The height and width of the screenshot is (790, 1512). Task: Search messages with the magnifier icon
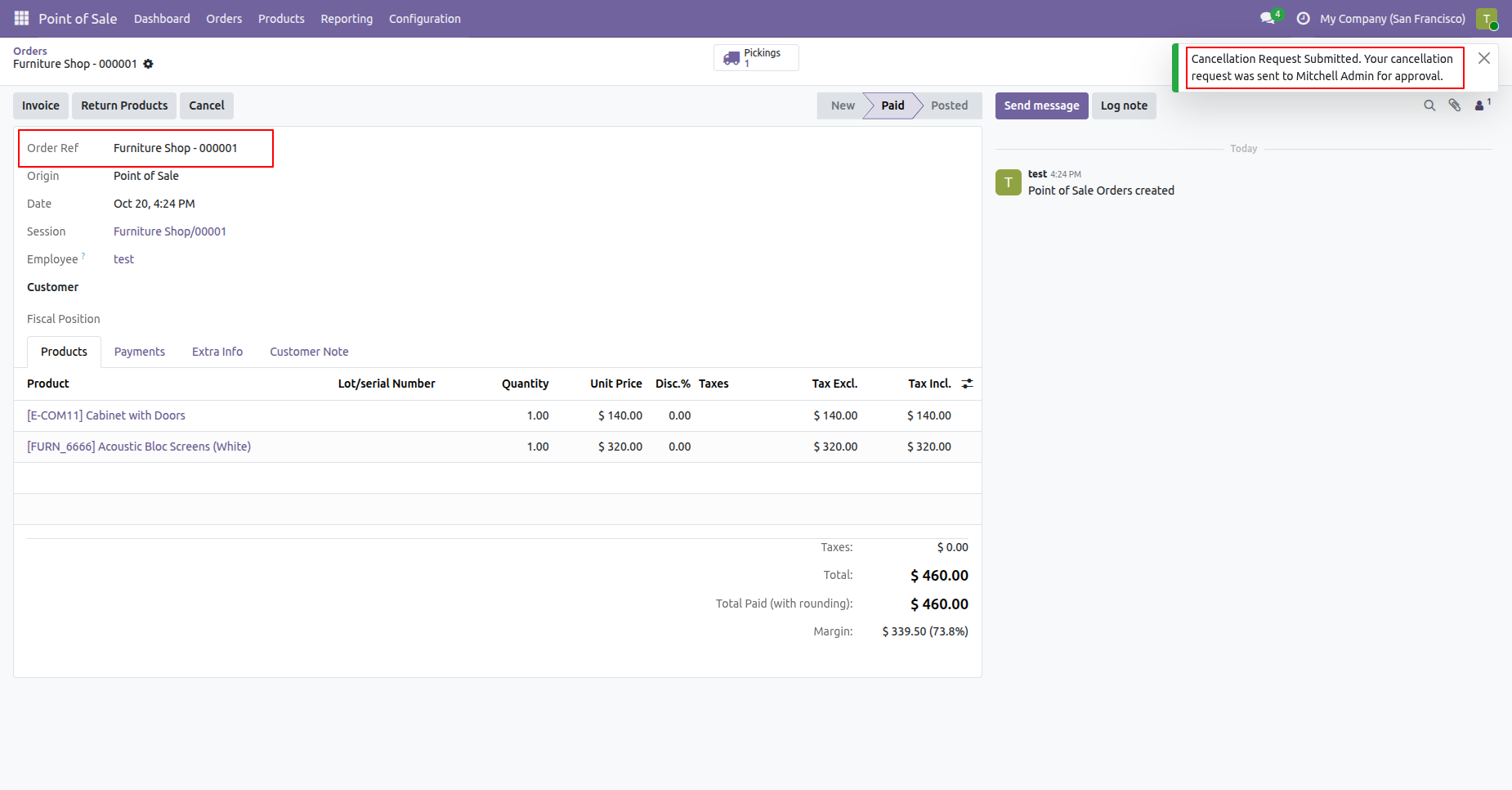(1429, 105)
